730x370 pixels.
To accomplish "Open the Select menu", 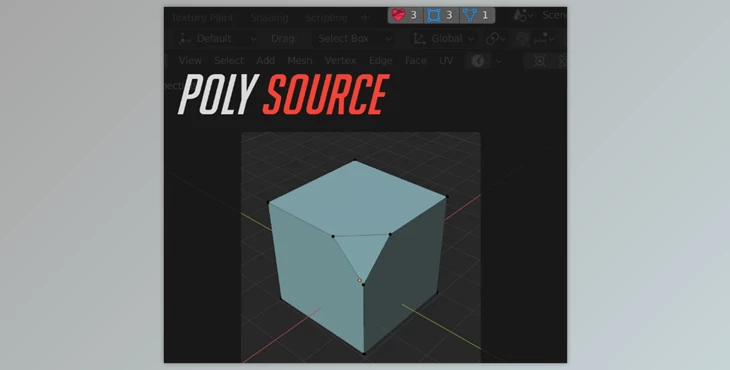I will (229, 61).
